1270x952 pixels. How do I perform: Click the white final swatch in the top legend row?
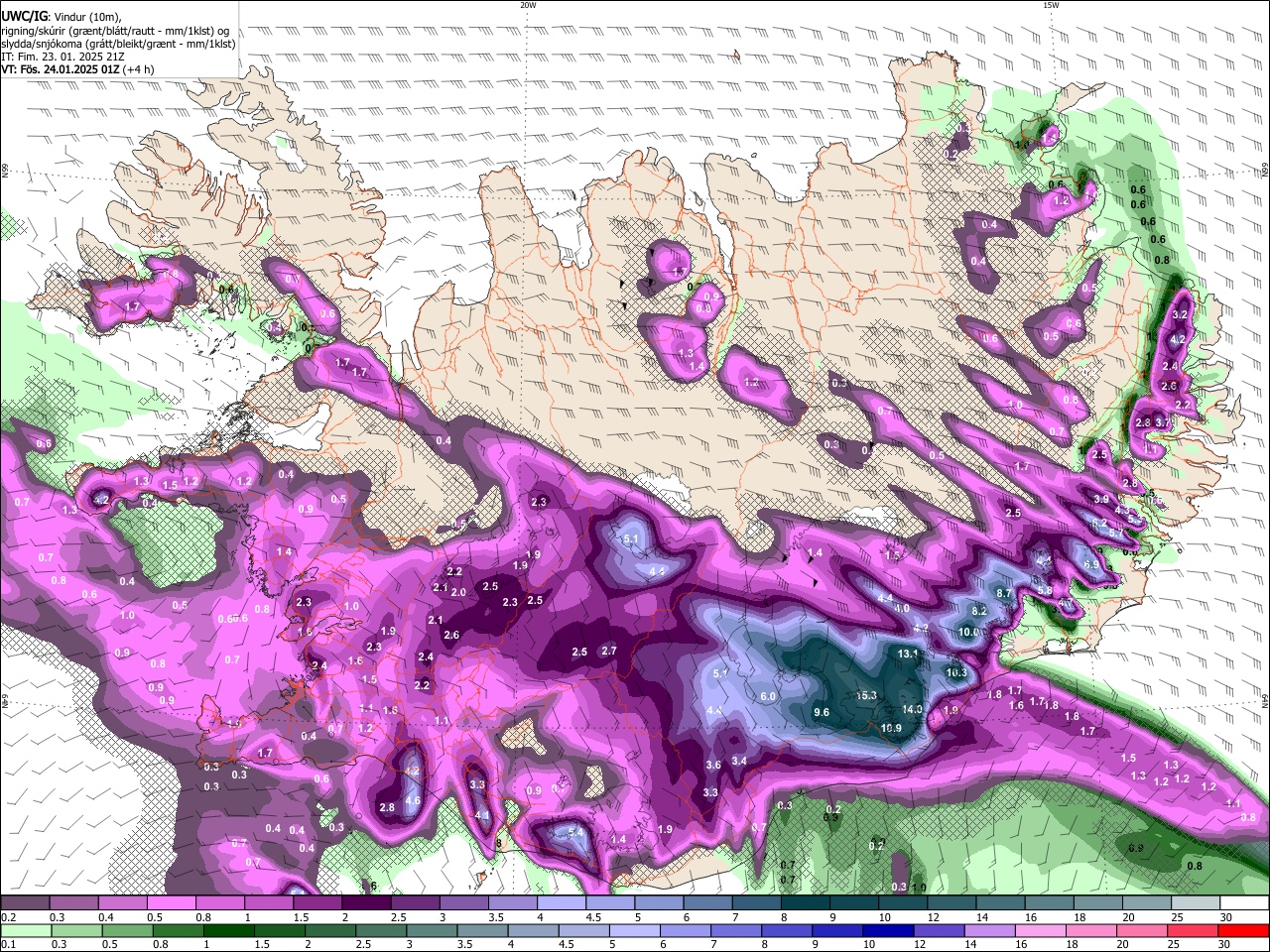(x=1244, y=903)
